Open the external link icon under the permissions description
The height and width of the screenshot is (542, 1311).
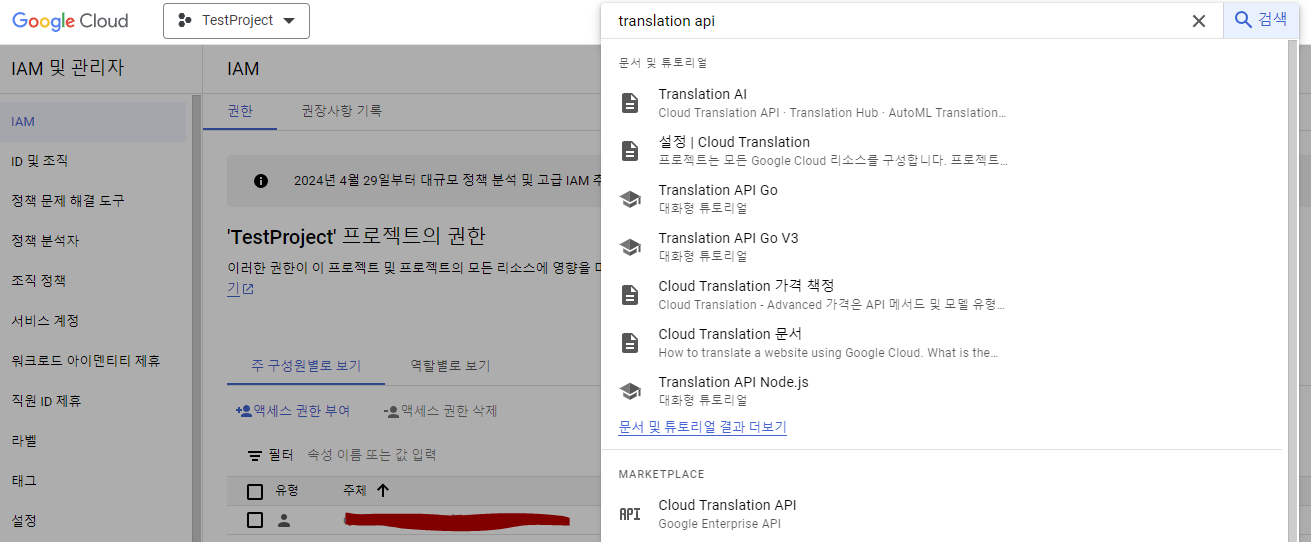click(248, 289)
